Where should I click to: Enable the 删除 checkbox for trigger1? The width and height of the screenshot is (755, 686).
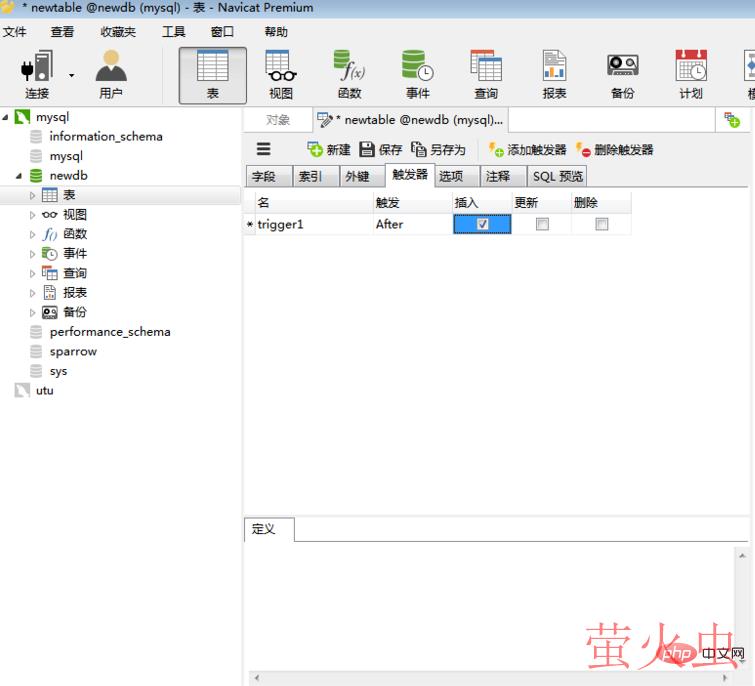[601, 225]
